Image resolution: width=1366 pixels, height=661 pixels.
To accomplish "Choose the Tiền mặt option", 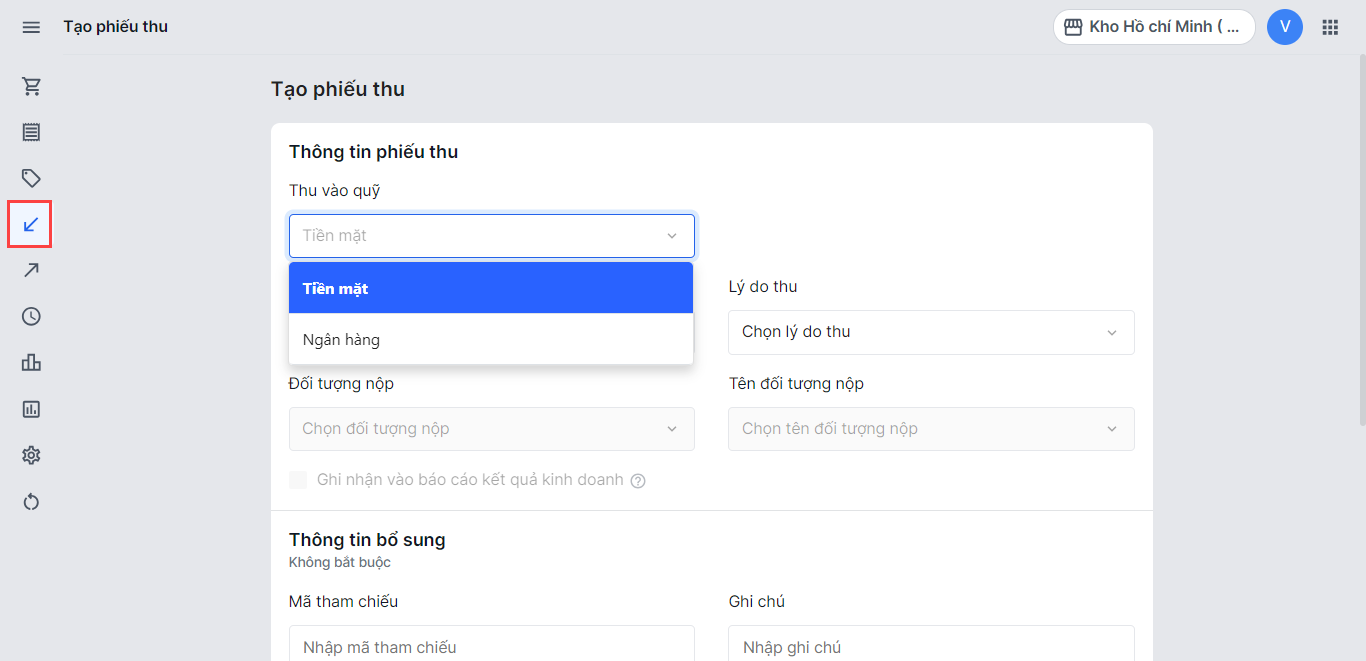I will [x=491, y=288].
